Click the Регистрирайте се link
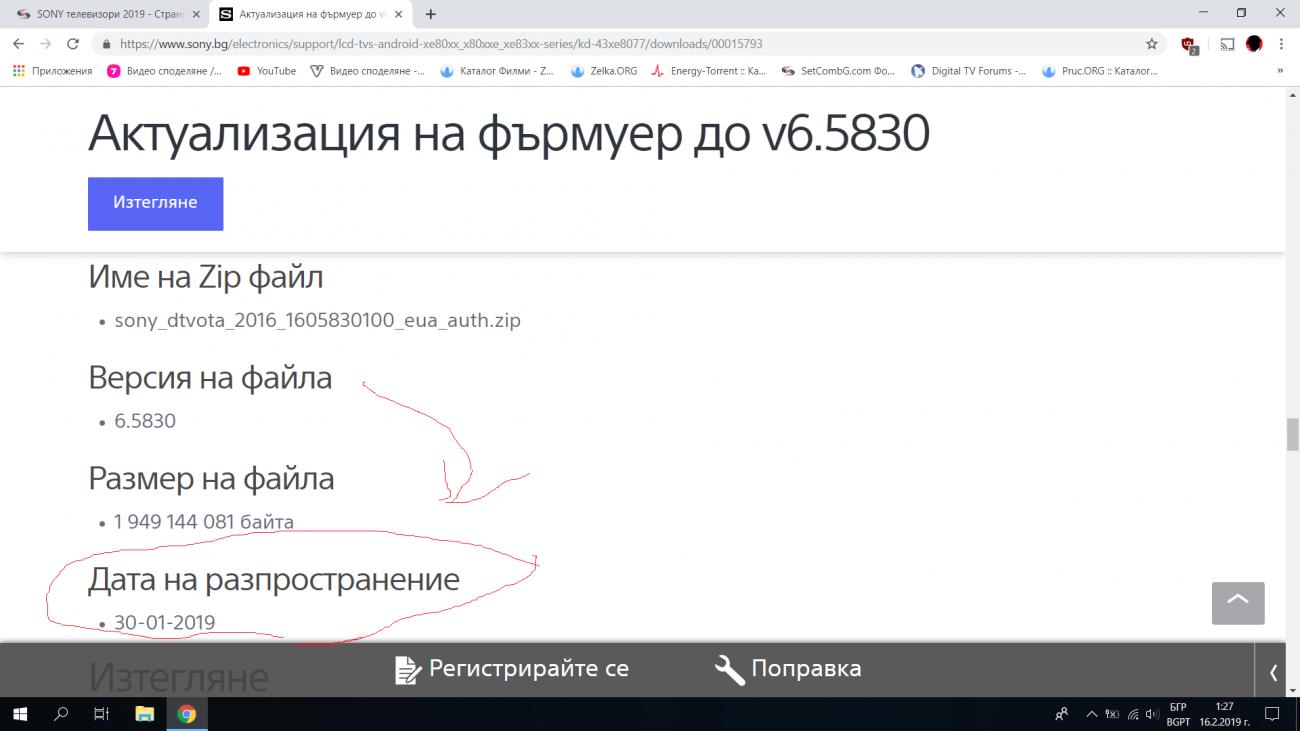Image resolution: width=1300 pixels, height=731 pixels. coord(529,669)
